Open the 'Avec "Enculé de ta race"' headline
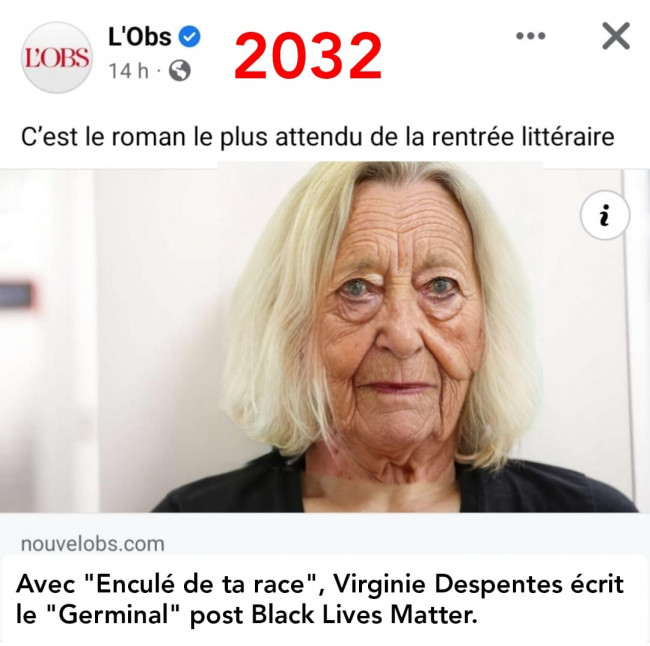Image resolution: width=650 pixels, height=646 pixels. point(320,600)
